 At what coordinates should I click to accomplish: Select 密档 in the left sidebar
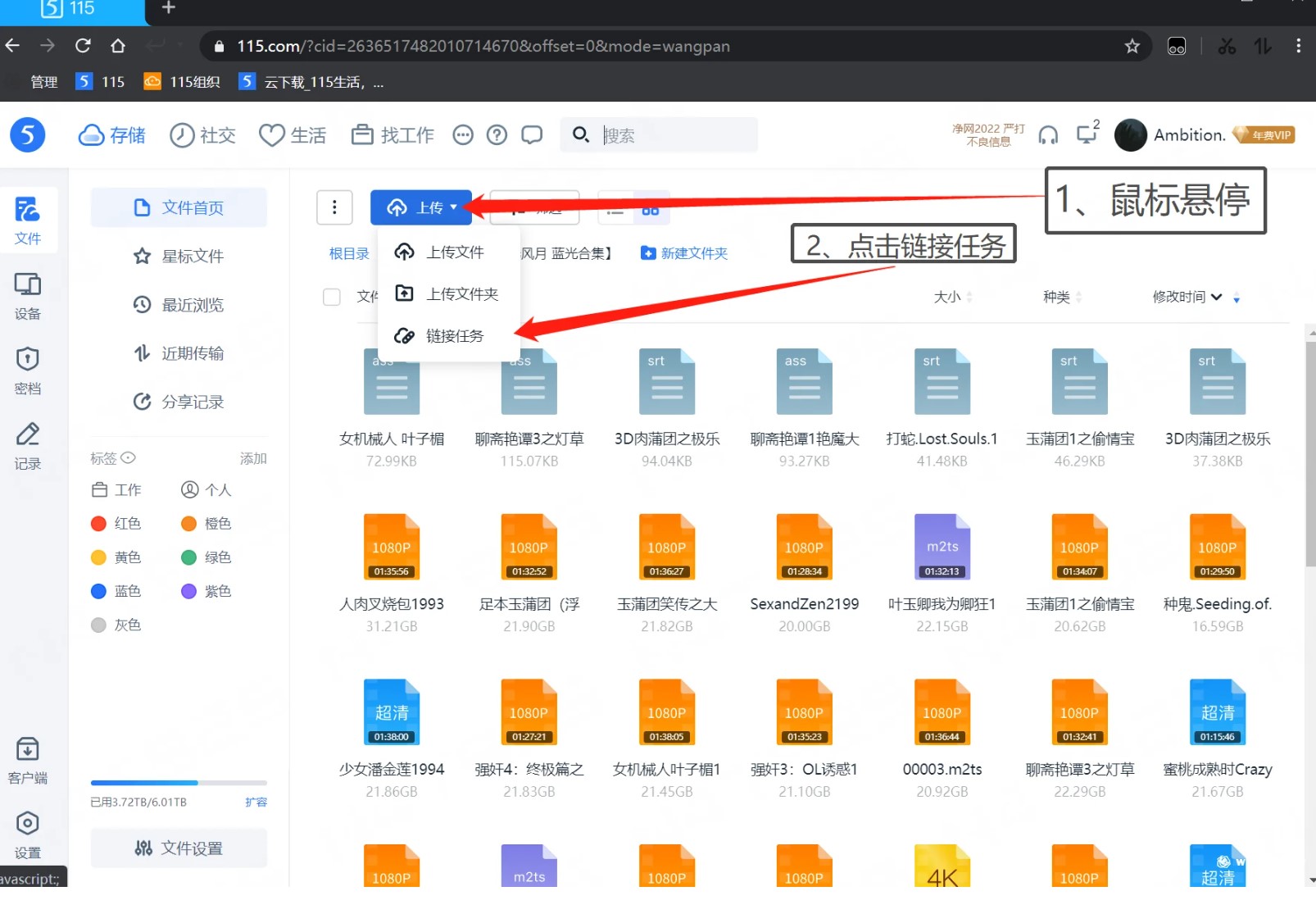pos(27,371)
